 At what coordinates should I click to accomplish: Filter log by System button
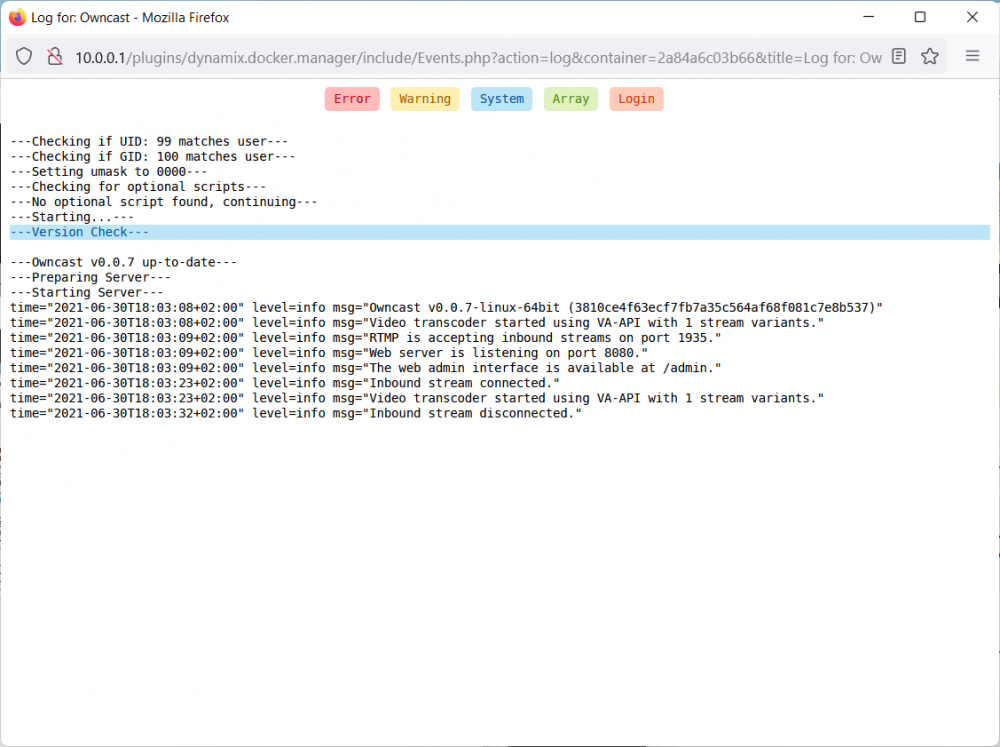pos(502,99)
